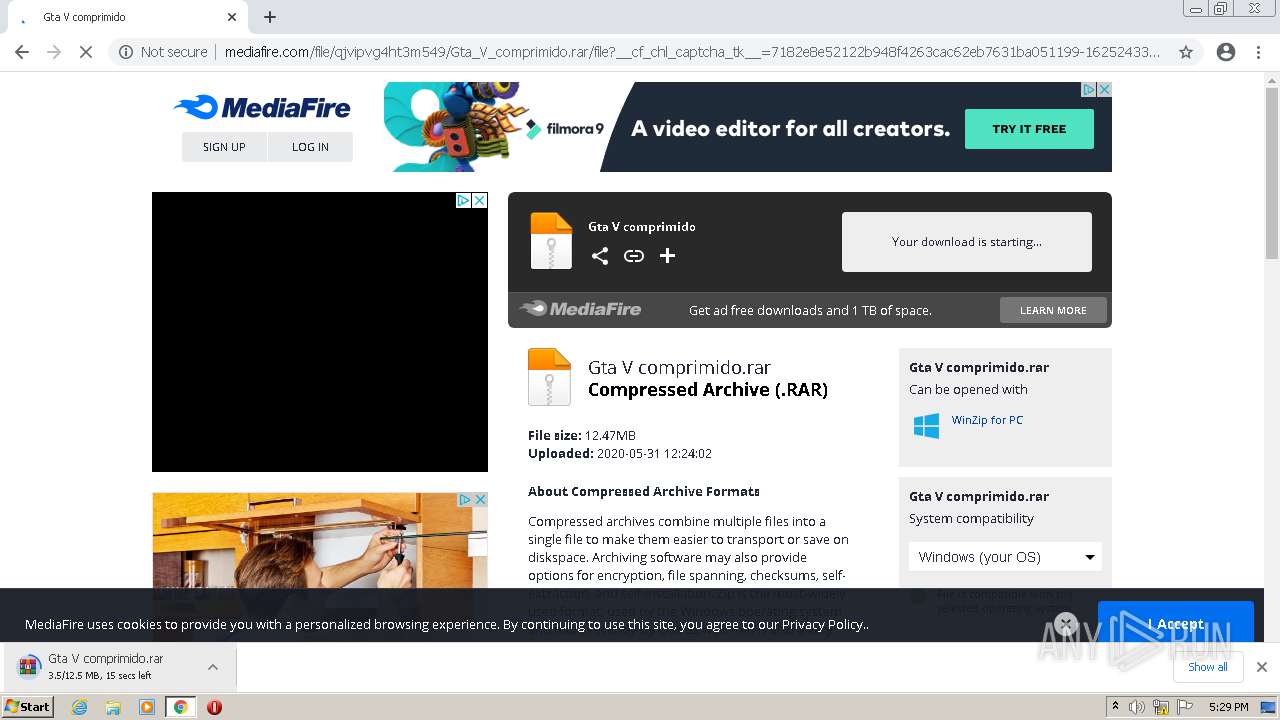1280x720 pixels.
Task: Click the LEARN MORE button
Action: [1053, 310]
